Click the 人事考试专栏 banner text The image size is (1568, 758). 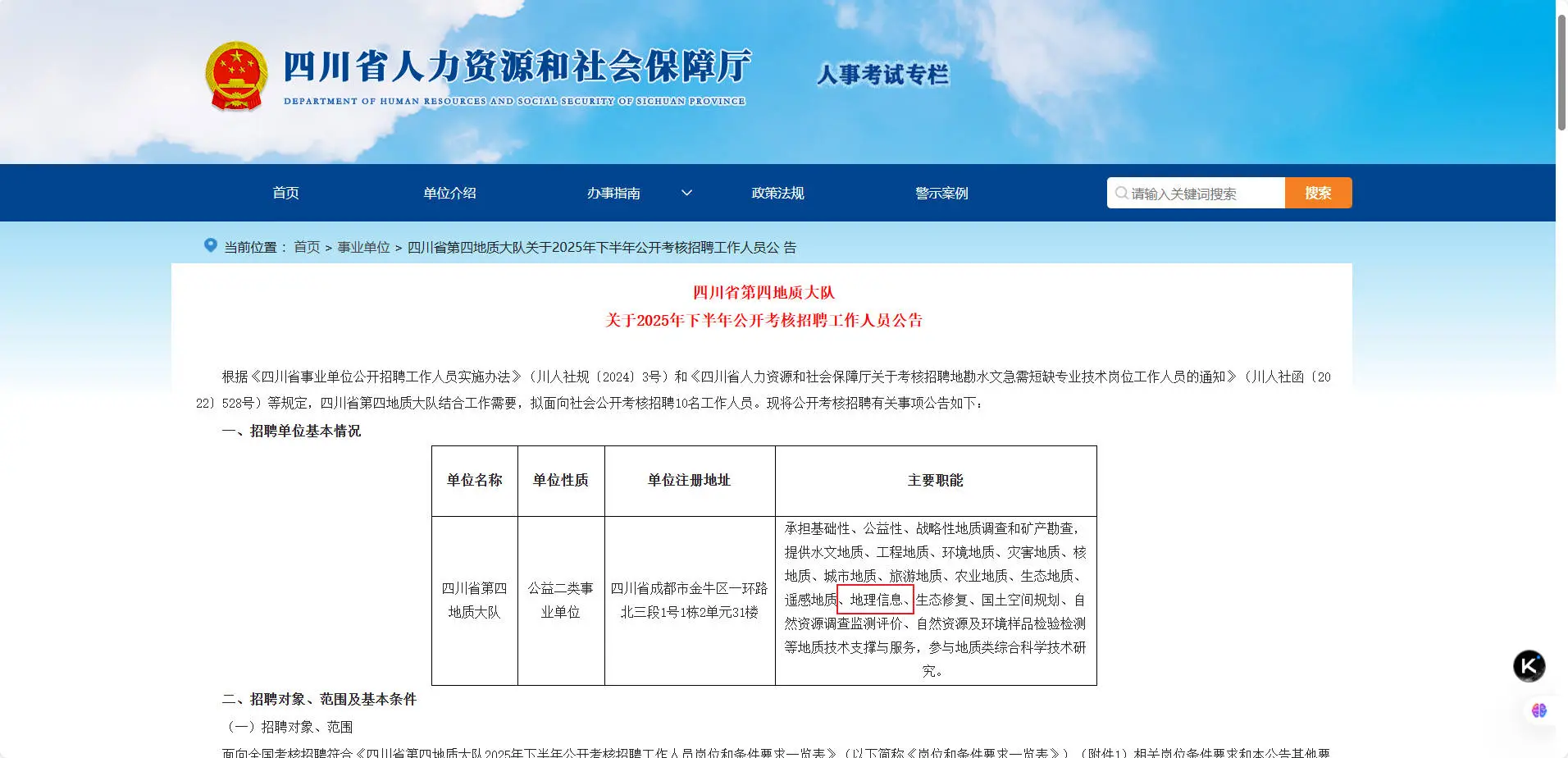(882, 73)
